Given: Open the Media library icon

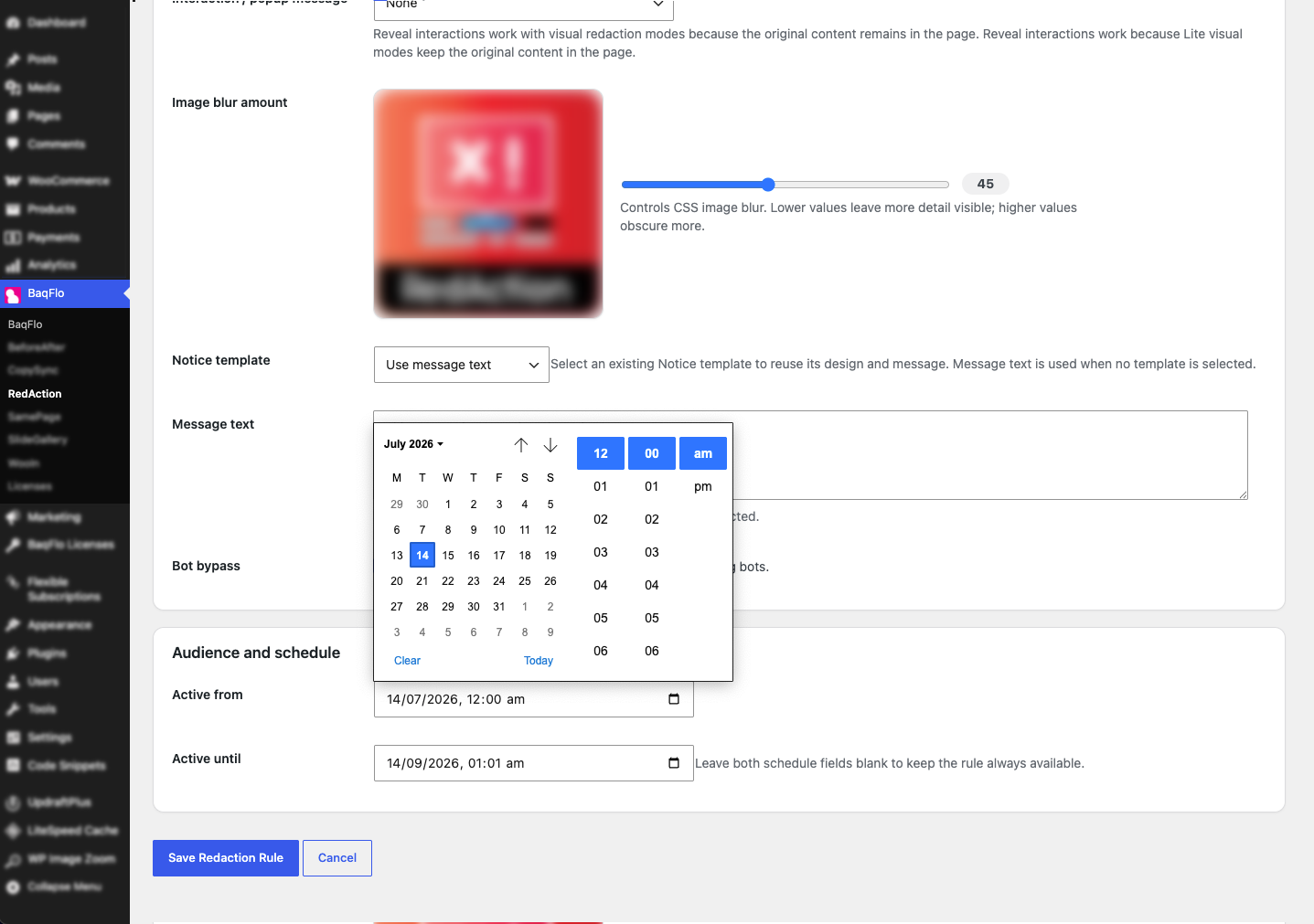Looking at the screenshot, I should 13,88.
